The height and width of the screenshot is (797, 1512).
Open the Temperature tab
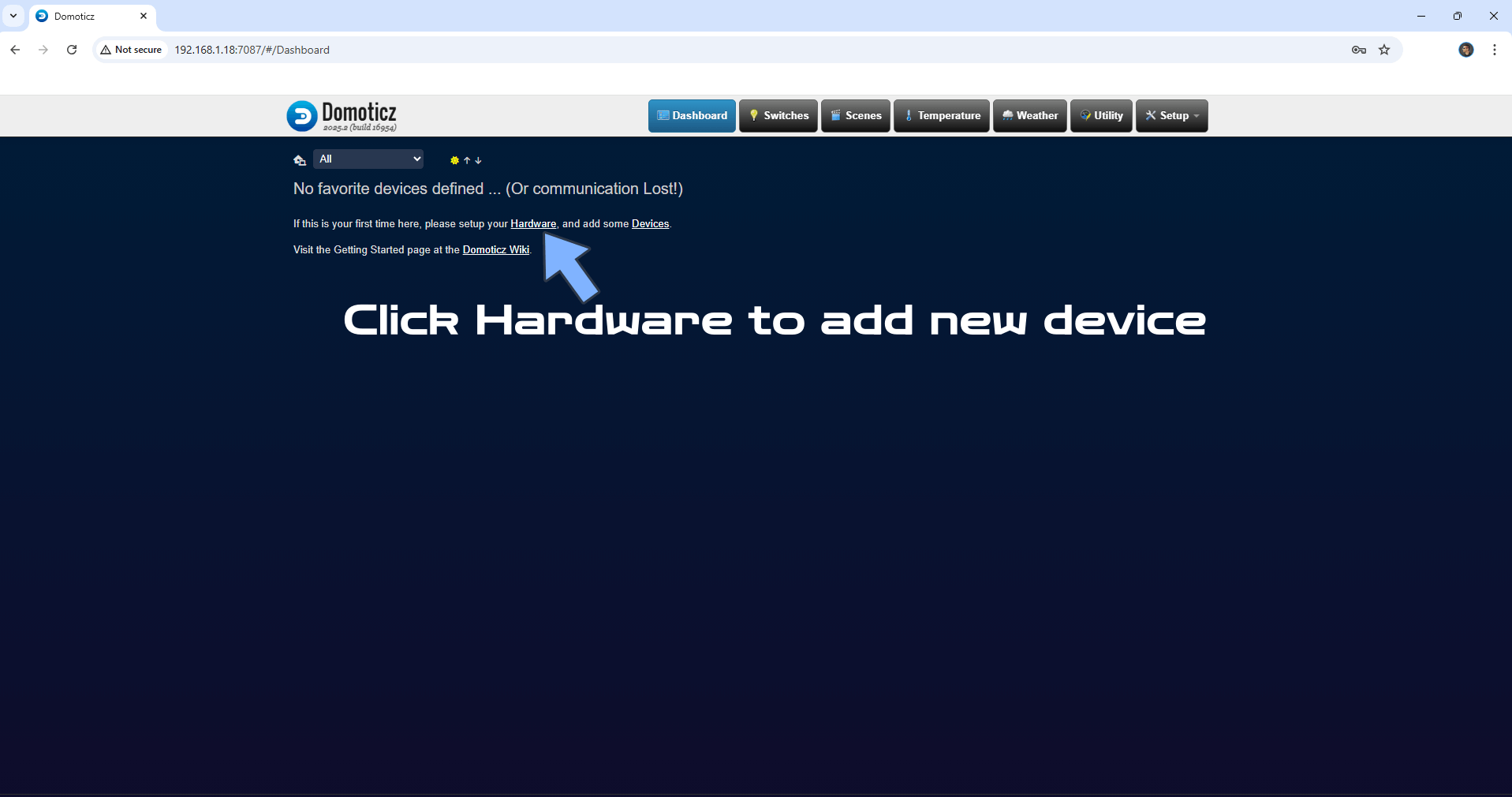(x=941, y=116)
